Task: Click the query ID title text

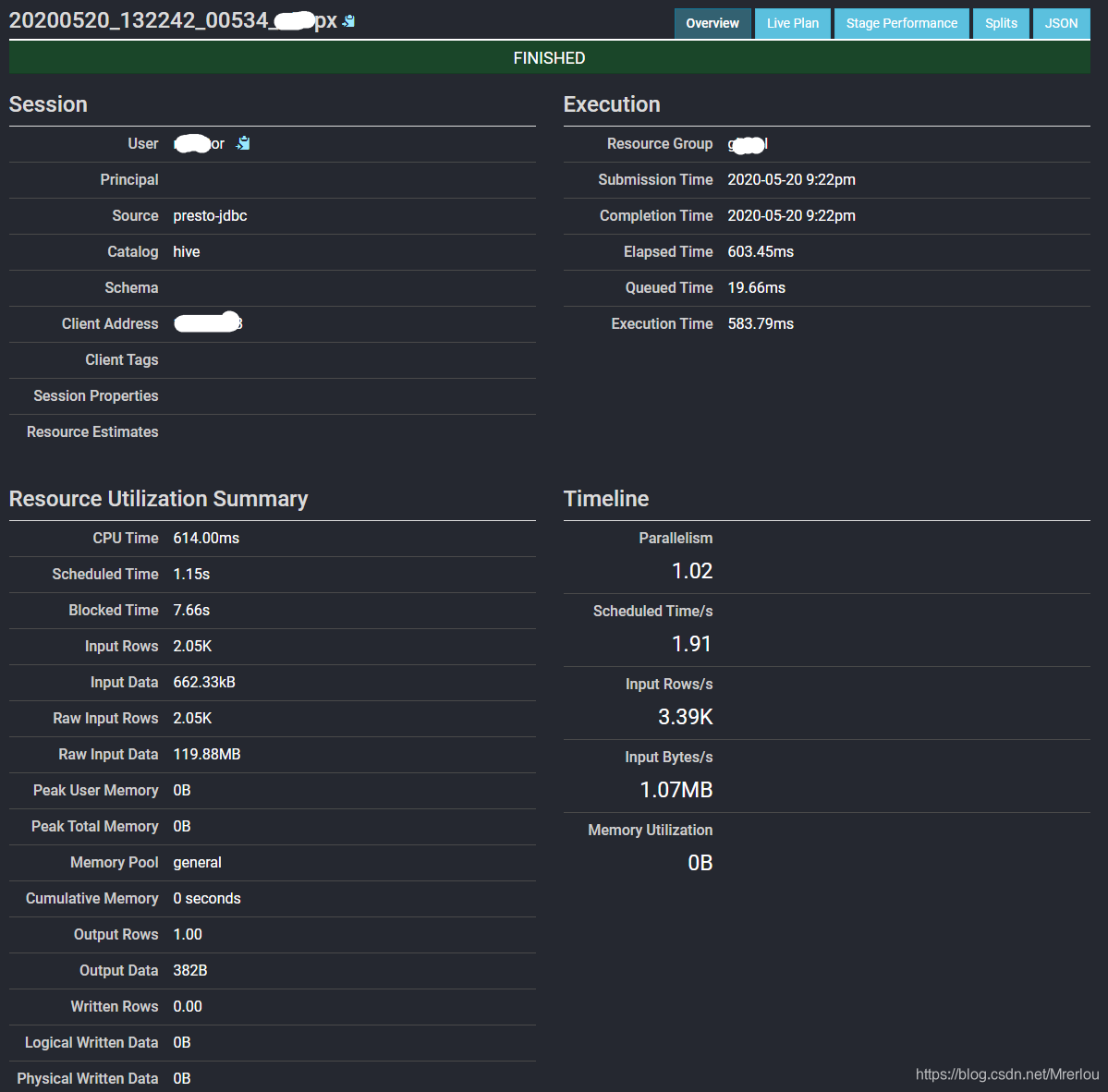Action: (x=173, y=20)
